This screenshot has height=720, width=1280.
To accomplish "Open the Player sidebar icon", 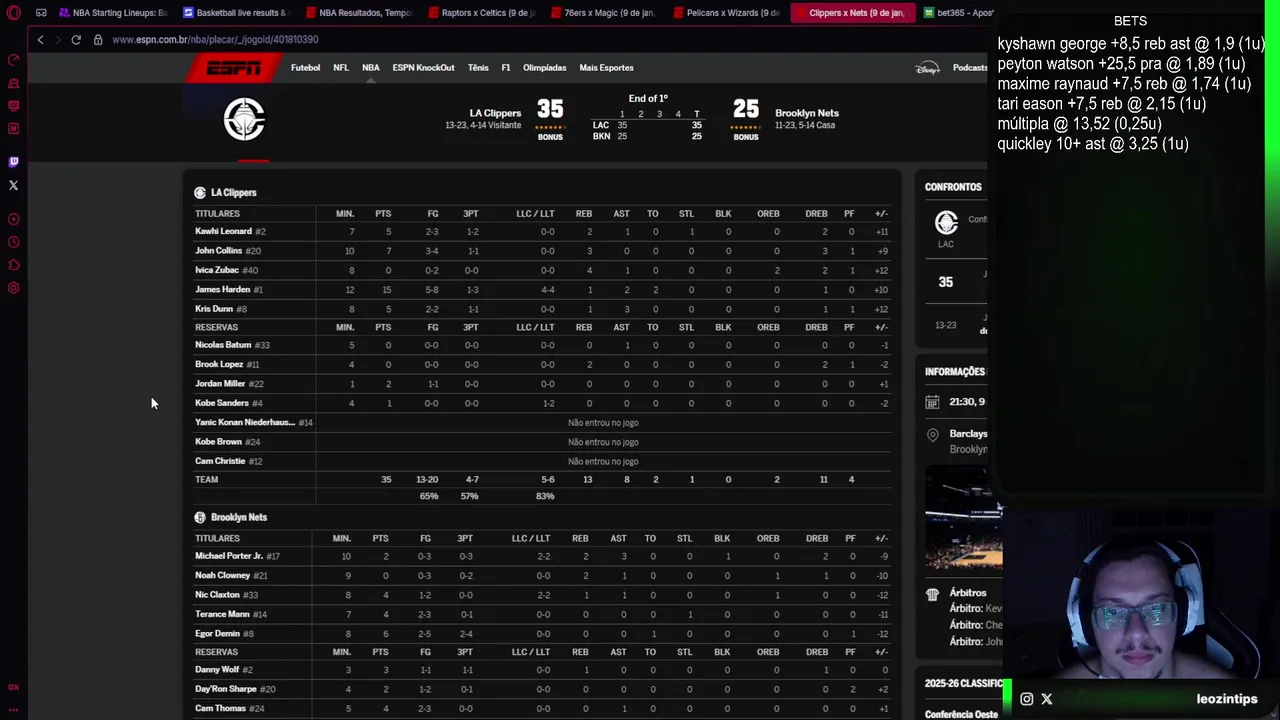I will (x=13, y=219).
